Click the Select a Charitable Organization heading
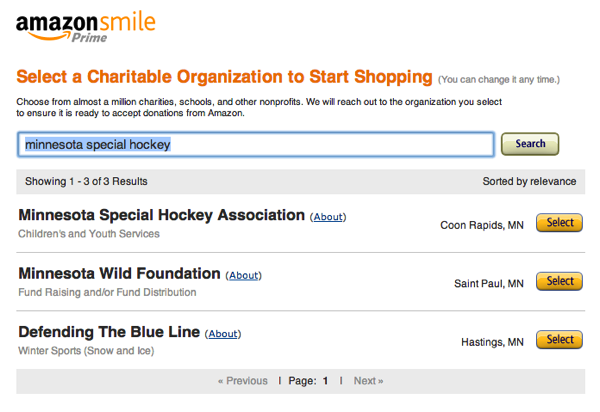 [225, 77]
